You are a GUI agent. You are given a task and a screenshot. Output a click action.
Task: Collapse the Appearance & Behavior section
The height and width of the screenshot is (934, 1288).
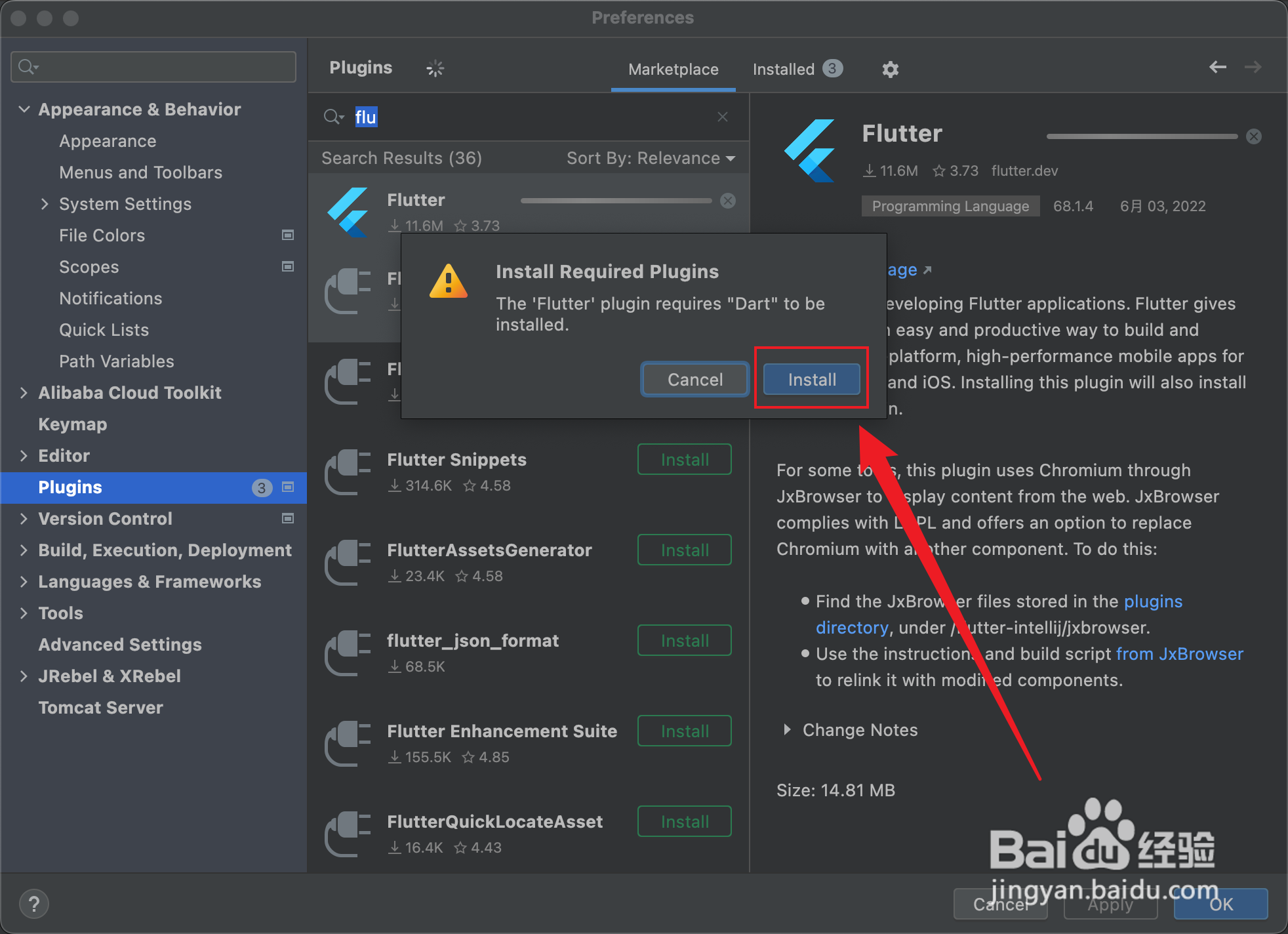point(24,109)
